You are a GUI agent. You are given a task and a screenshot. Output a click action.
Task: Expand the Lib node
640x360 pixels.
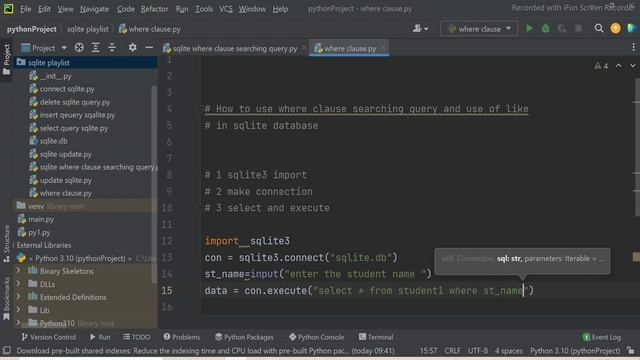18,310
